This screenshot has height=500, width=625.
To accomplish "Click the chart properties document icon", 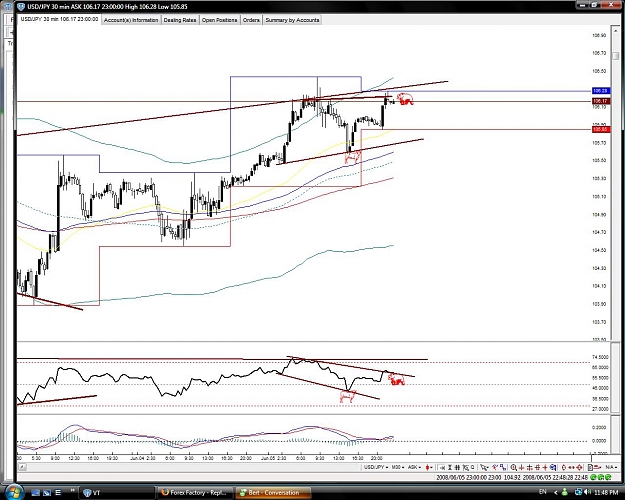I will 590,467.
